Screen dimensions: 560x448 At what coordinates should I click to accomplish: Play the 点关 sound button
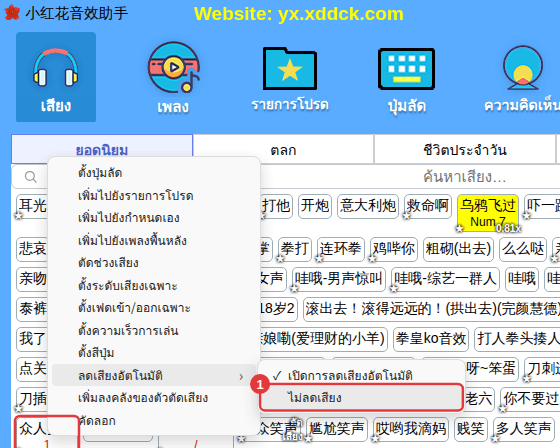[x=32, y=369]
